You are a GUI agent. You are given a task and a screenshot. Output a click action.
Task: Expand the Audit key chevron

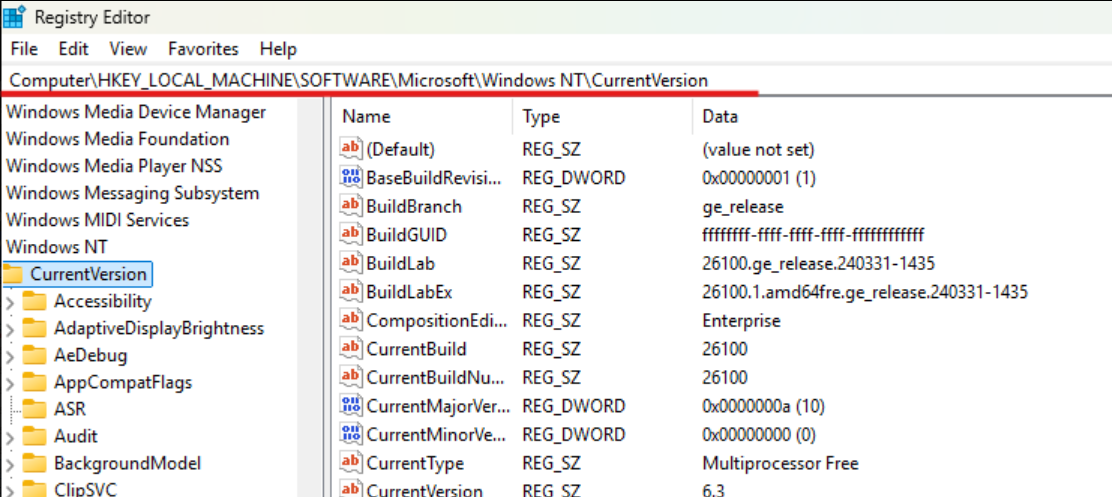(x=10, y=437)
